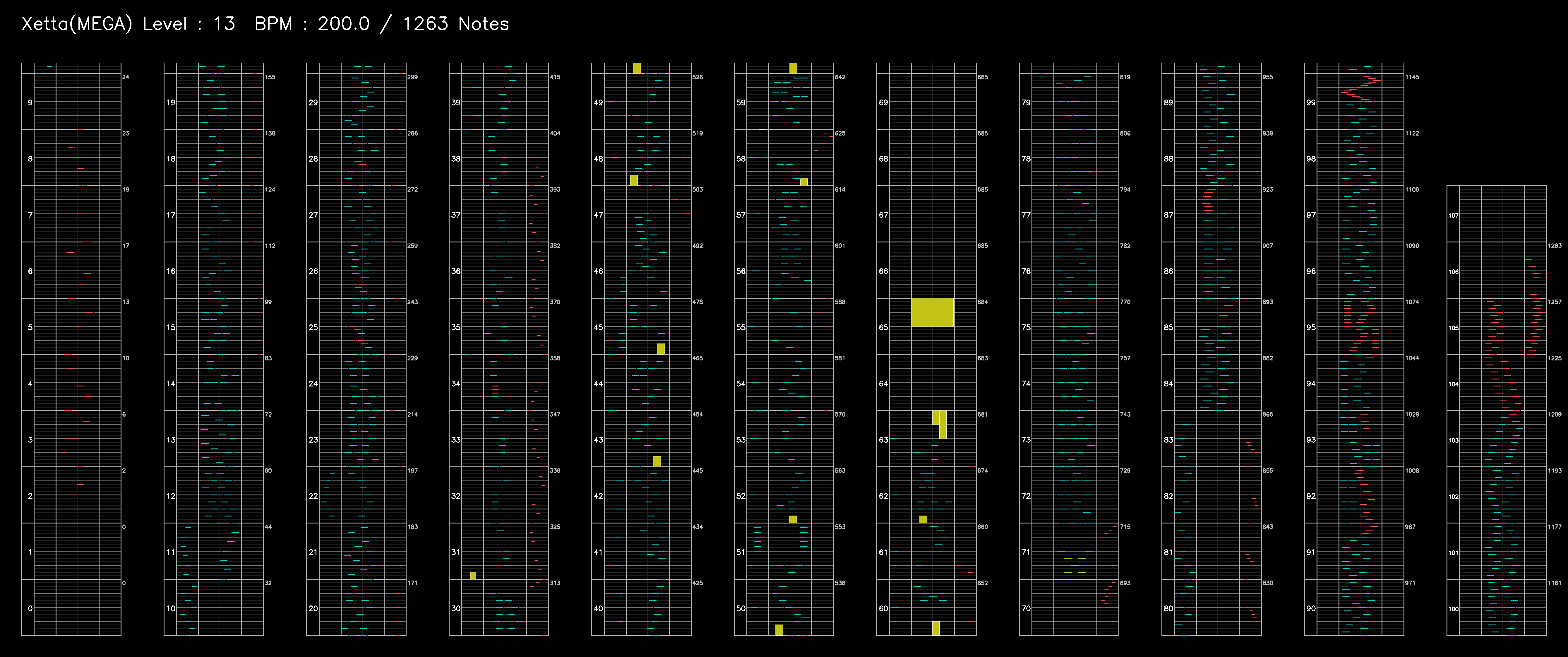This screenshot has height=657, width=1568.
Task: Click the "Level : 13" label
Action: point(189,24)
